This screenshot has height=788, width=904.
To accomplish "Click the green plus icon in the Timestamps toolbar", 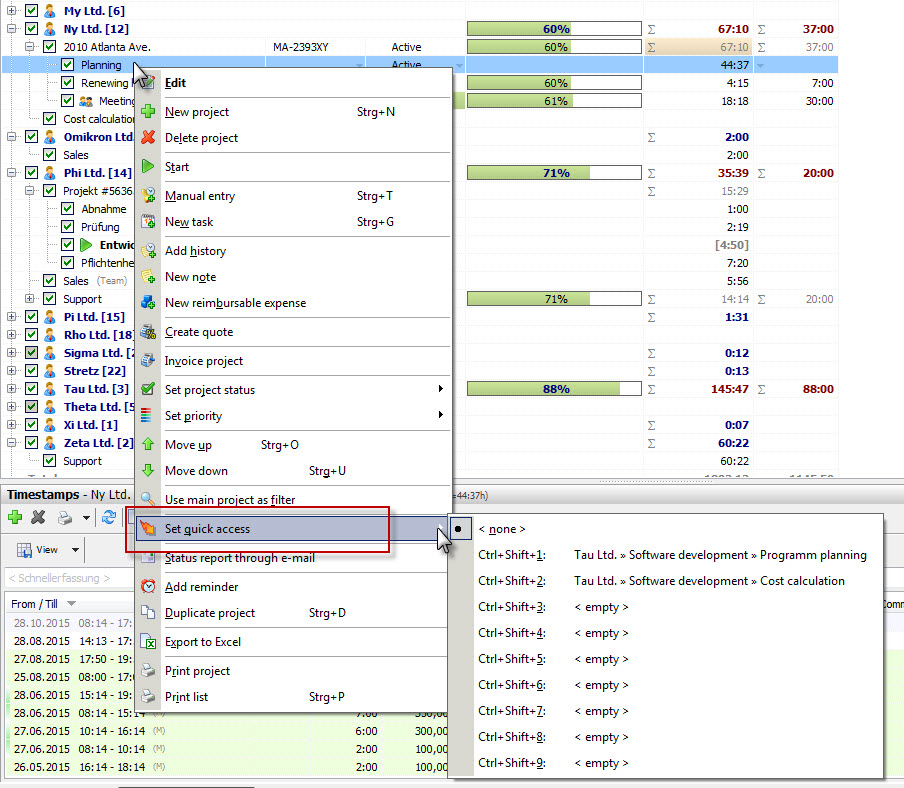I will coord(15,517).
